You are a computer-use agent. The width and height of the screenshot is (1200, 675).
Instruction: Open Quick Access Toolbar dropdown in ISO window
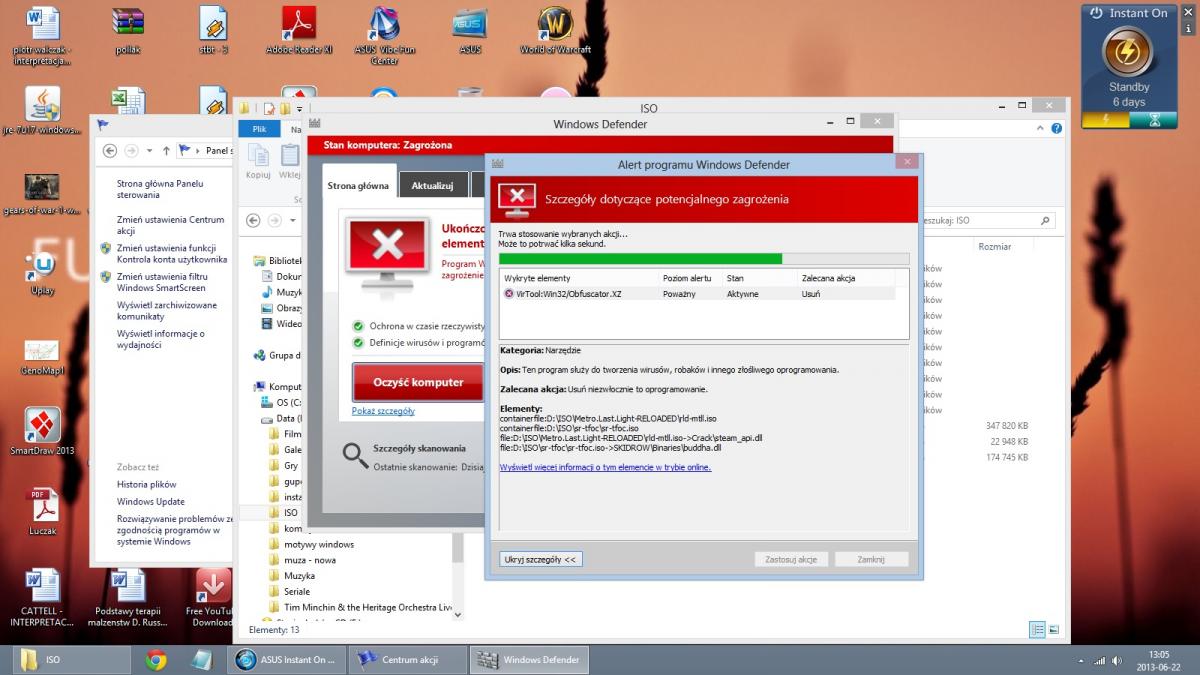(299, 108)
